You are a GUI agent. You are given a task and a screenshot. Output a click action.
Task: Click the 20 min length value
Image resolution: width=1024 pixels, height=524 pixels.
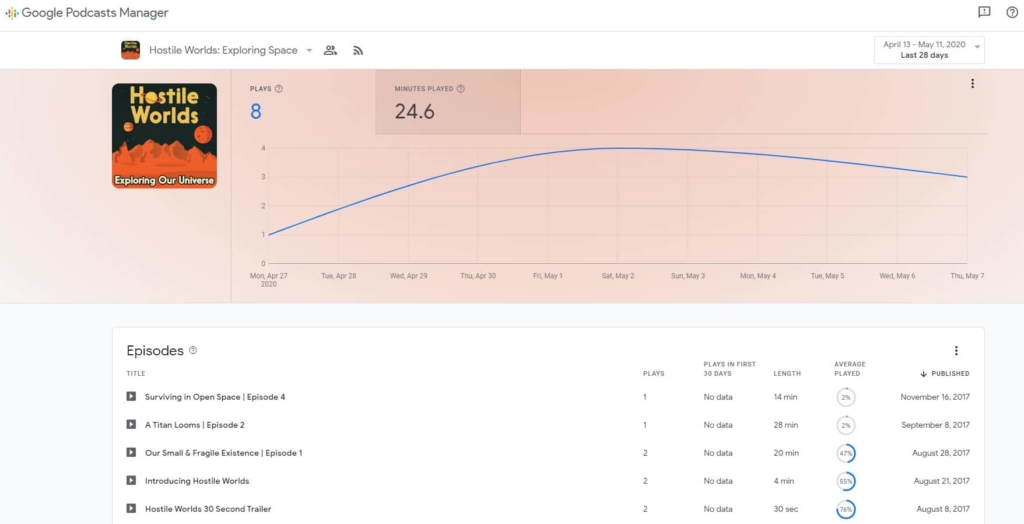click(x=786, y=453)
